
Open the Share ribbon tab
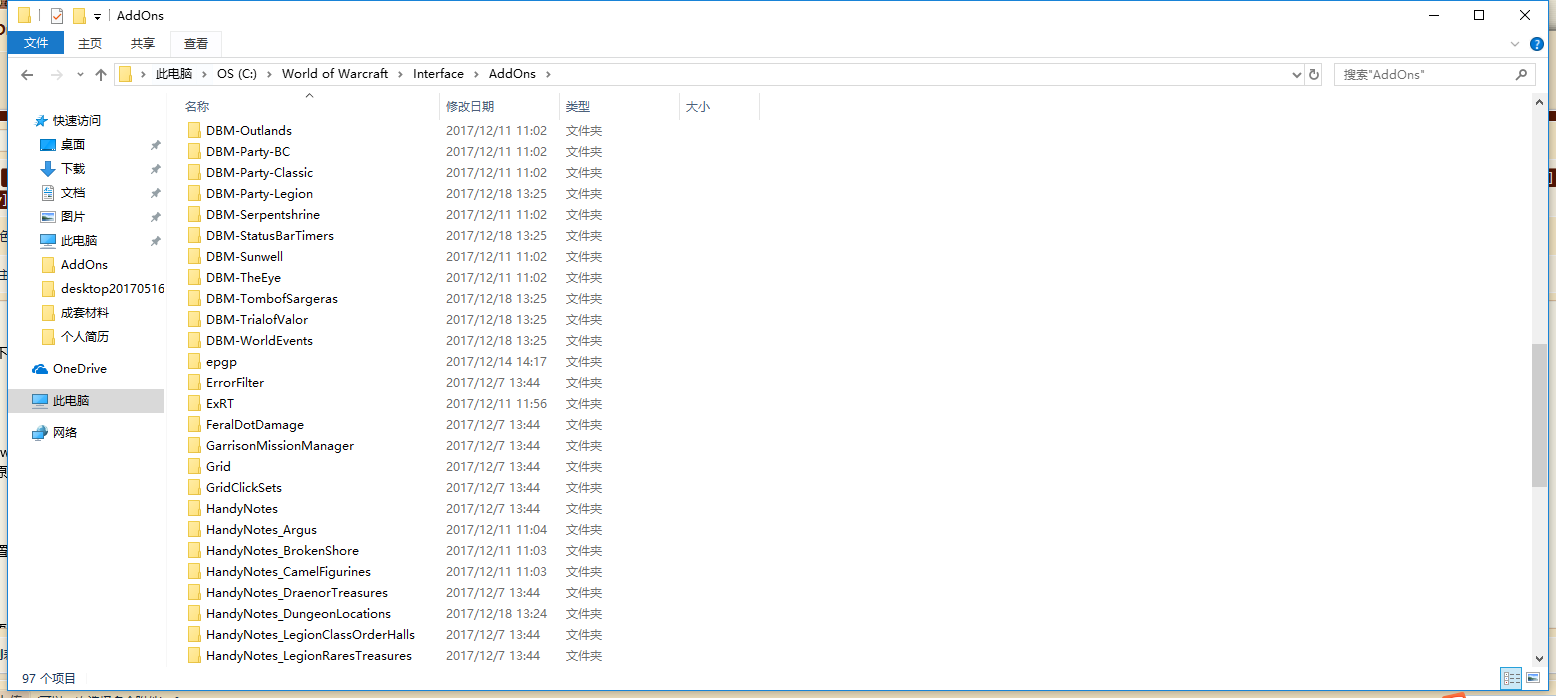coord(143,43)
